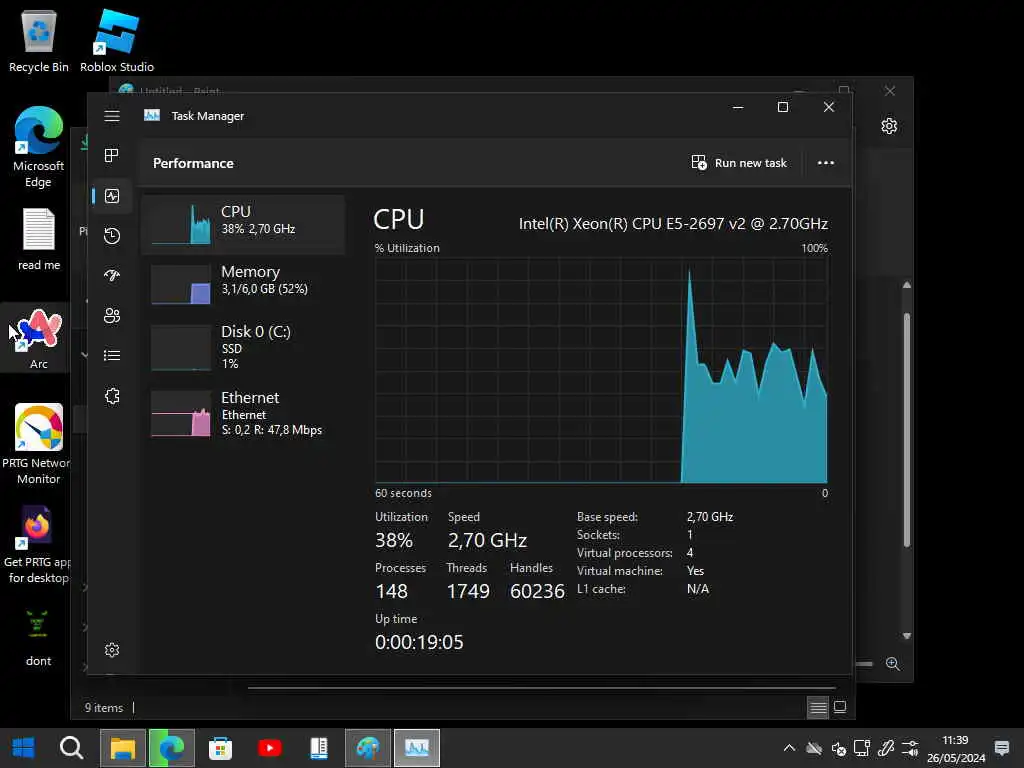Switch File Explorer to details view

tap(818, 707)
